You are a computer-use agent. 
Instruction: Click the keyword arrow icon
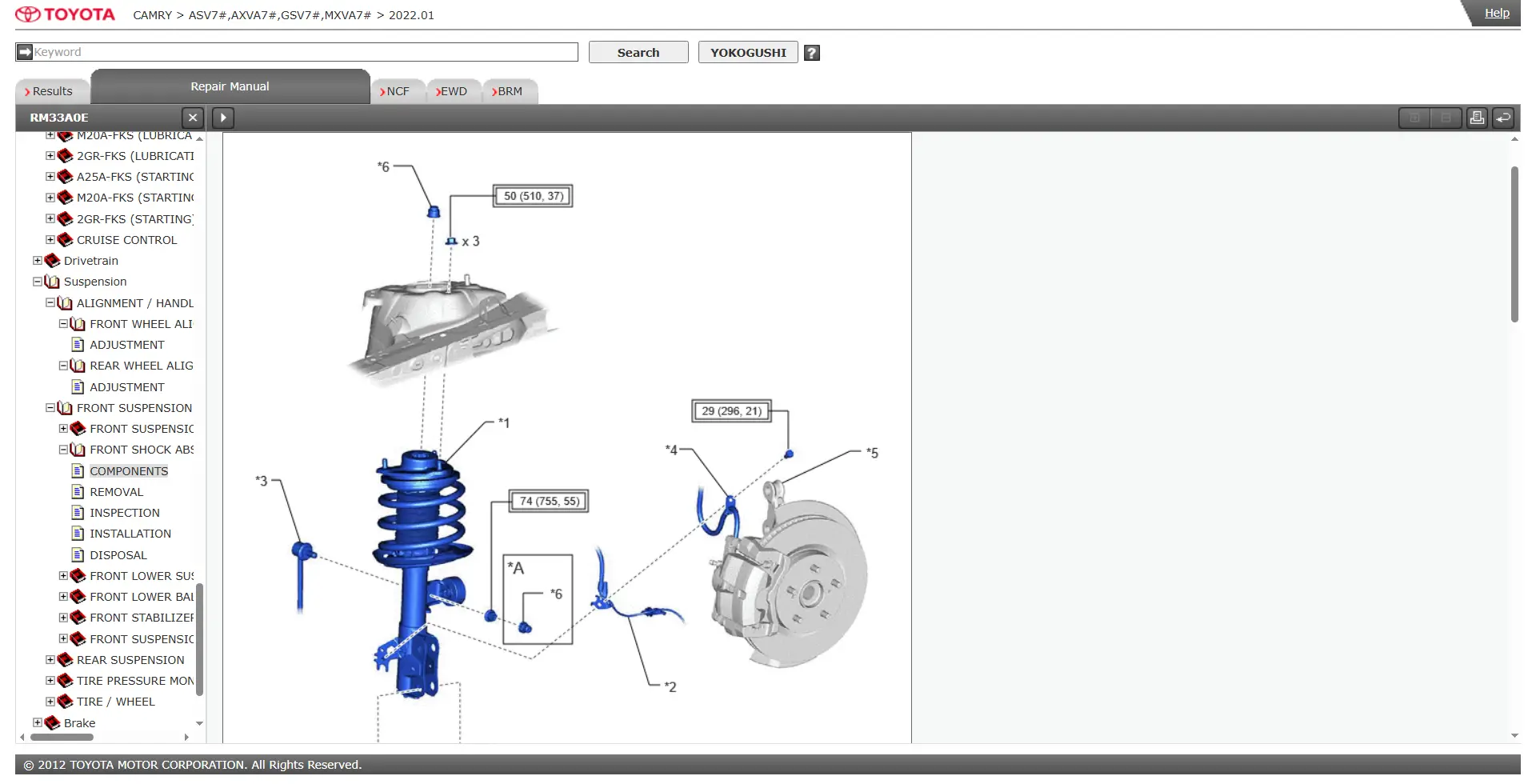25,52
